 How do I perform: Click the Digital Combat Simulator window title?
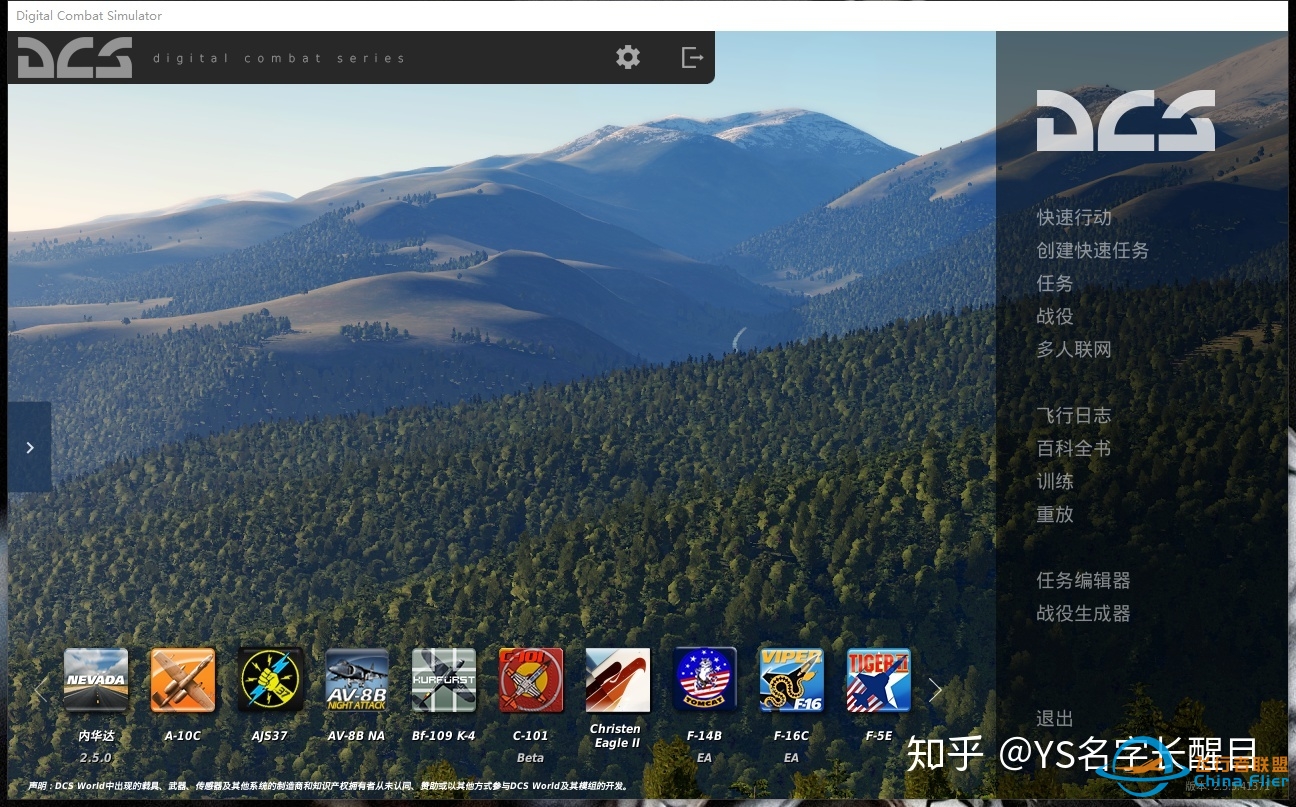coord(89,16)
